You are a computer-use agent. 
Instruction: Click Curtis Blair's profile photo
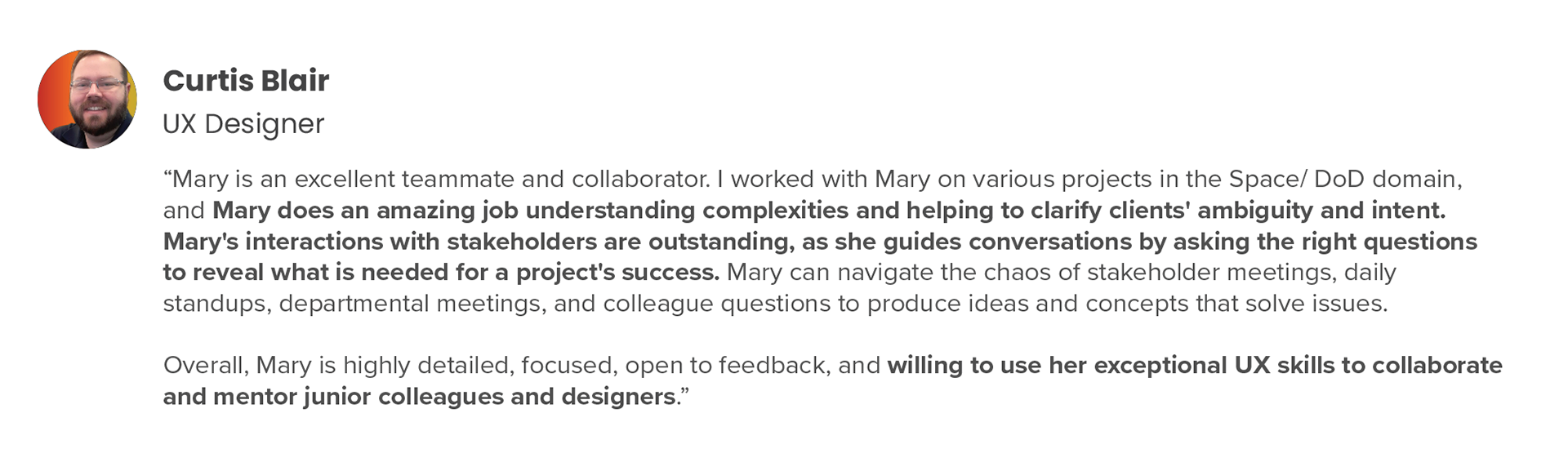coord(87,99)
